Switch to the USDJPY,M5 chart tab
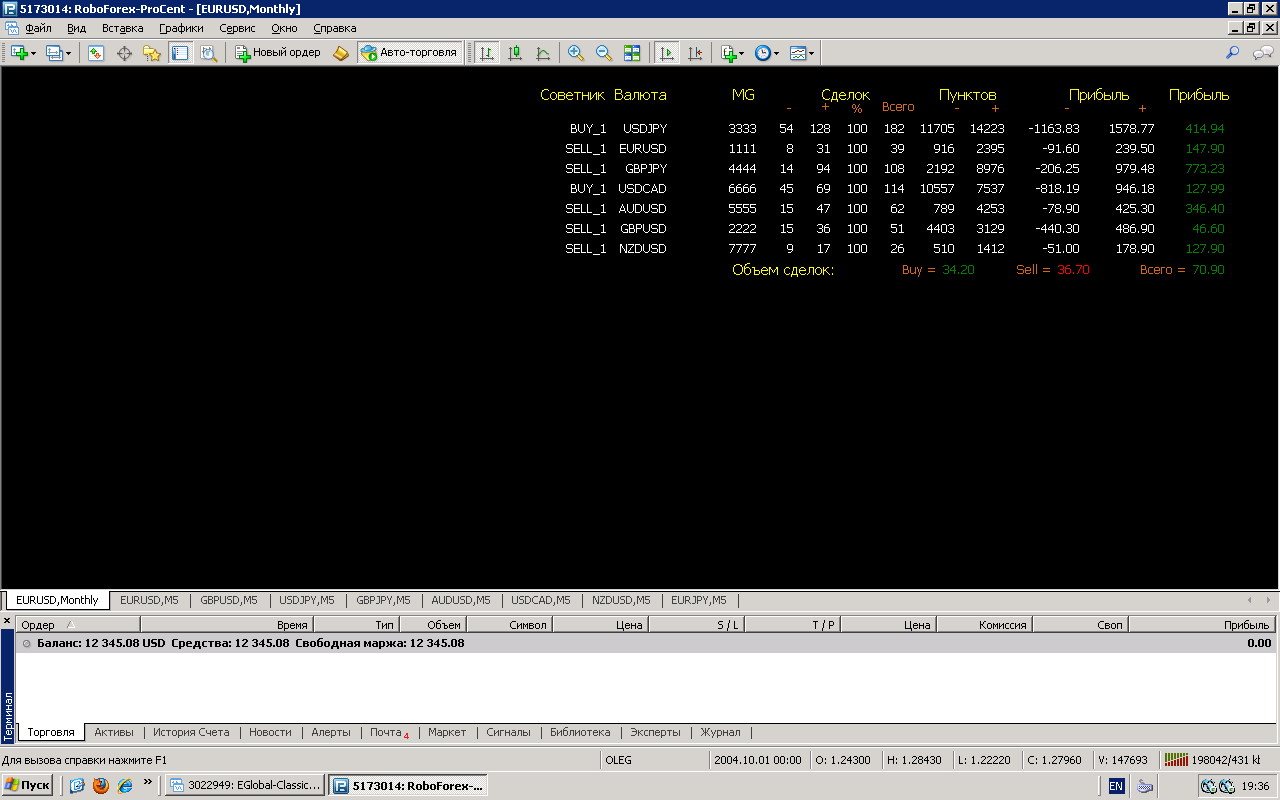Viewport: 1280px width, 800px height. pyautogui.click(x=307, y=600)
